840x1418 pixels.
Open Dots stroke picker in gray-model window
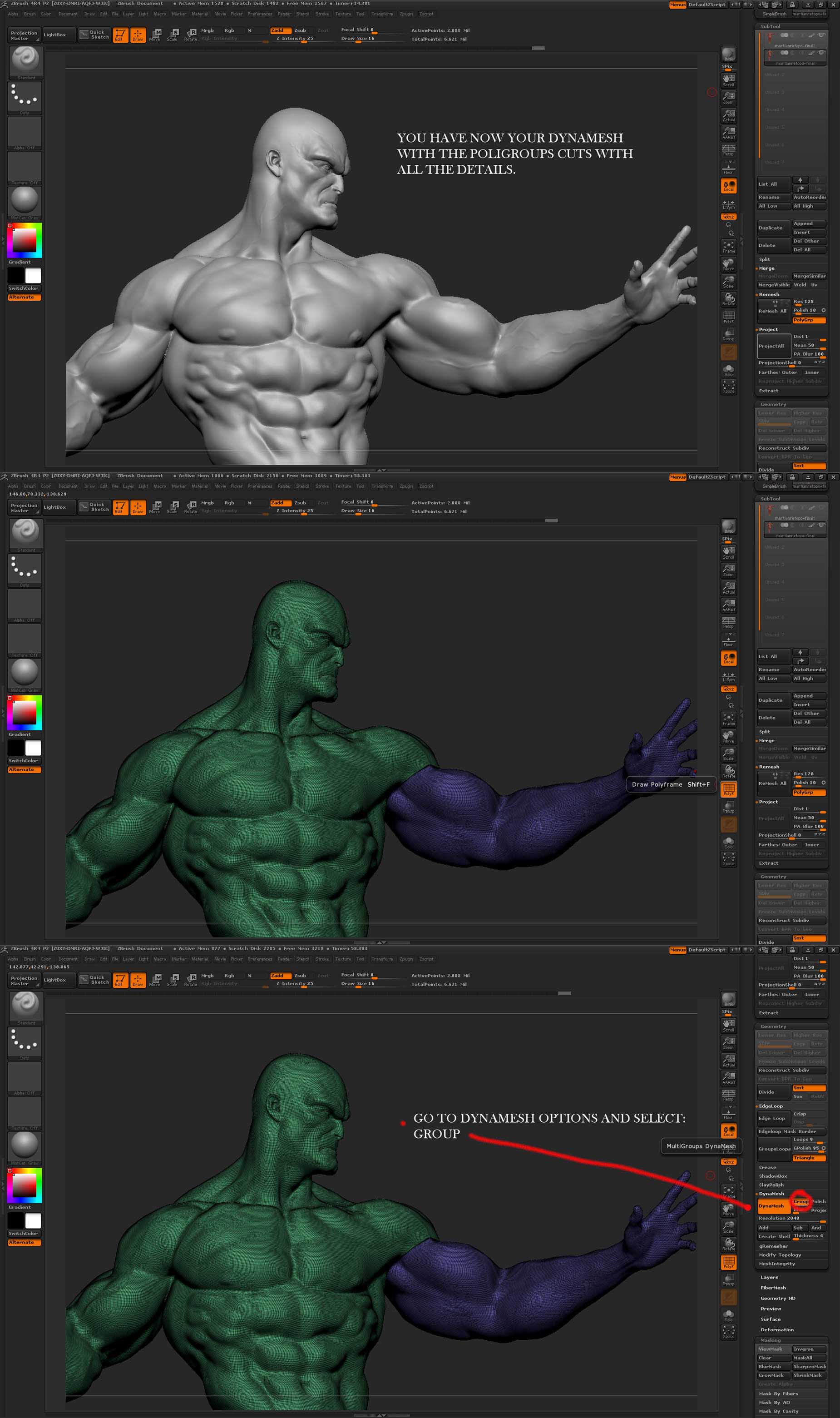coord(25,97)
